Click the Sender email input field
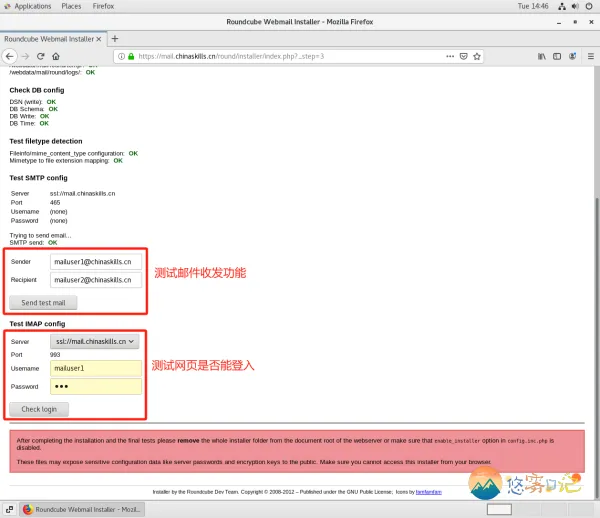The width and height of the screenshot is (600, 518). click(96, 260)
